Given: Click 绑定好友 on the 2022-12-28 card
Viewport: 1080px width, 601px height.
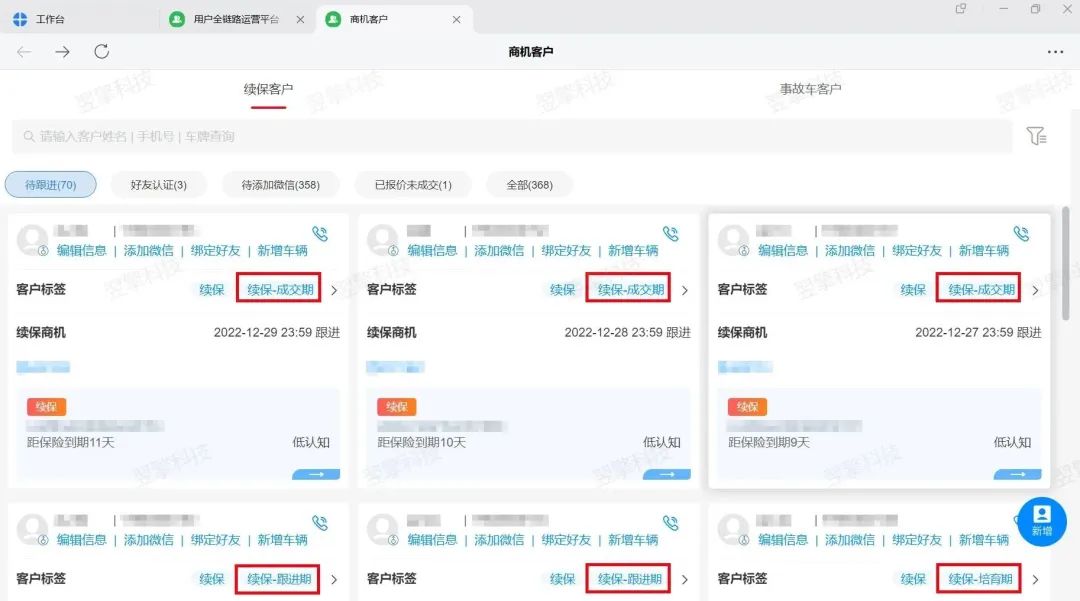Looking at the screenshot, I should [566, 251].
